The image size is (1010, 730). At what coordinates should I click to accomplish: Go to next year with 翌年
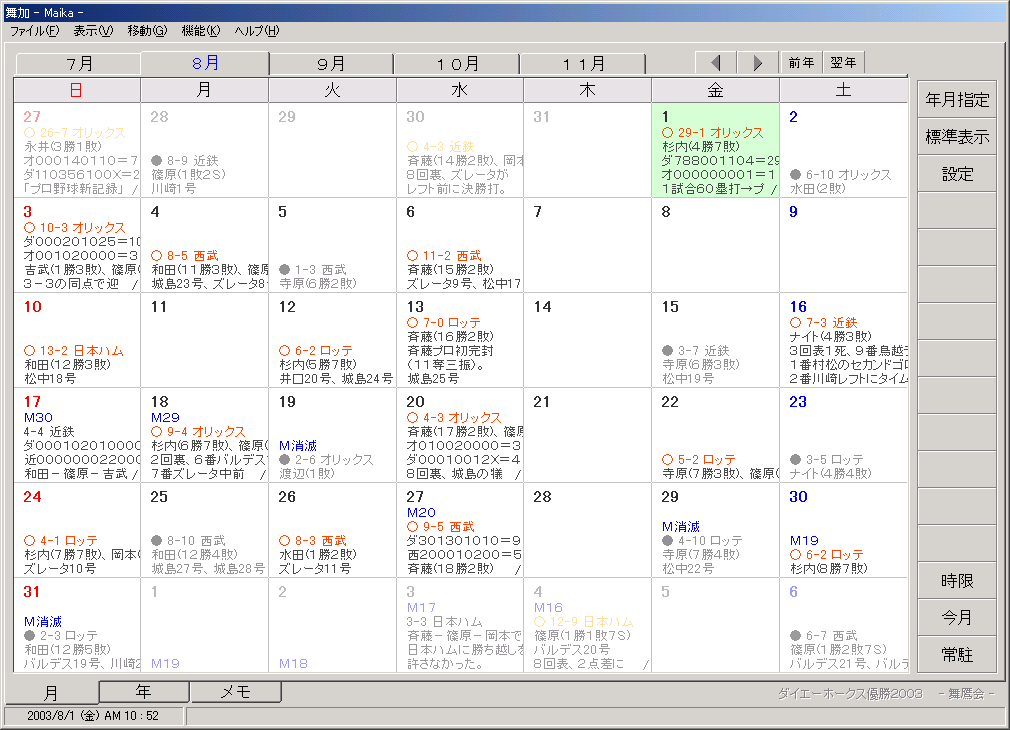(843, 62)
